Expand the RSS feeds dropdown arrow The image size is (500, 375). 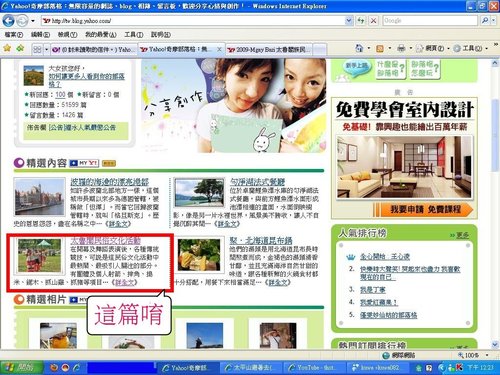coord(389,49)
